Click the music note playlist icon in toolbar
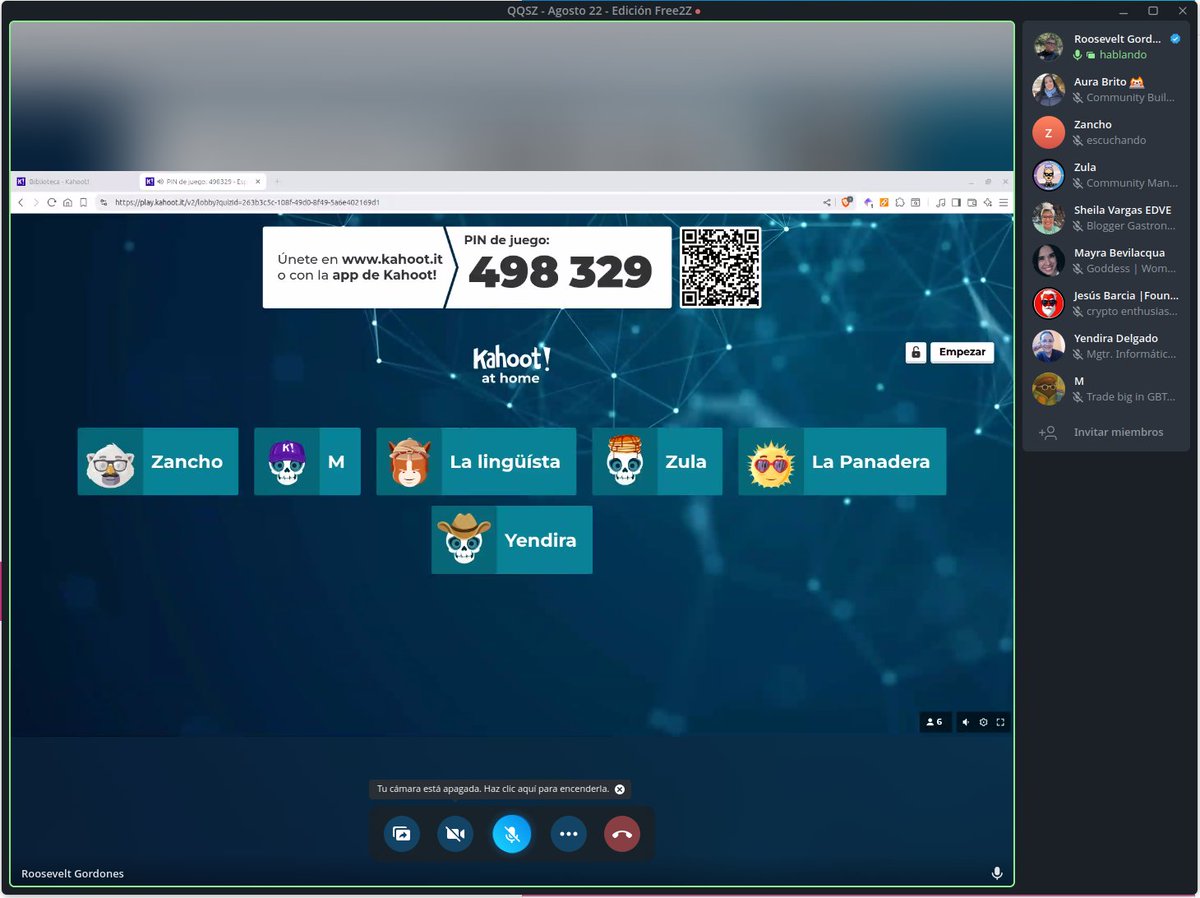This screenshot has height=898, width=1200. point(940,202)
